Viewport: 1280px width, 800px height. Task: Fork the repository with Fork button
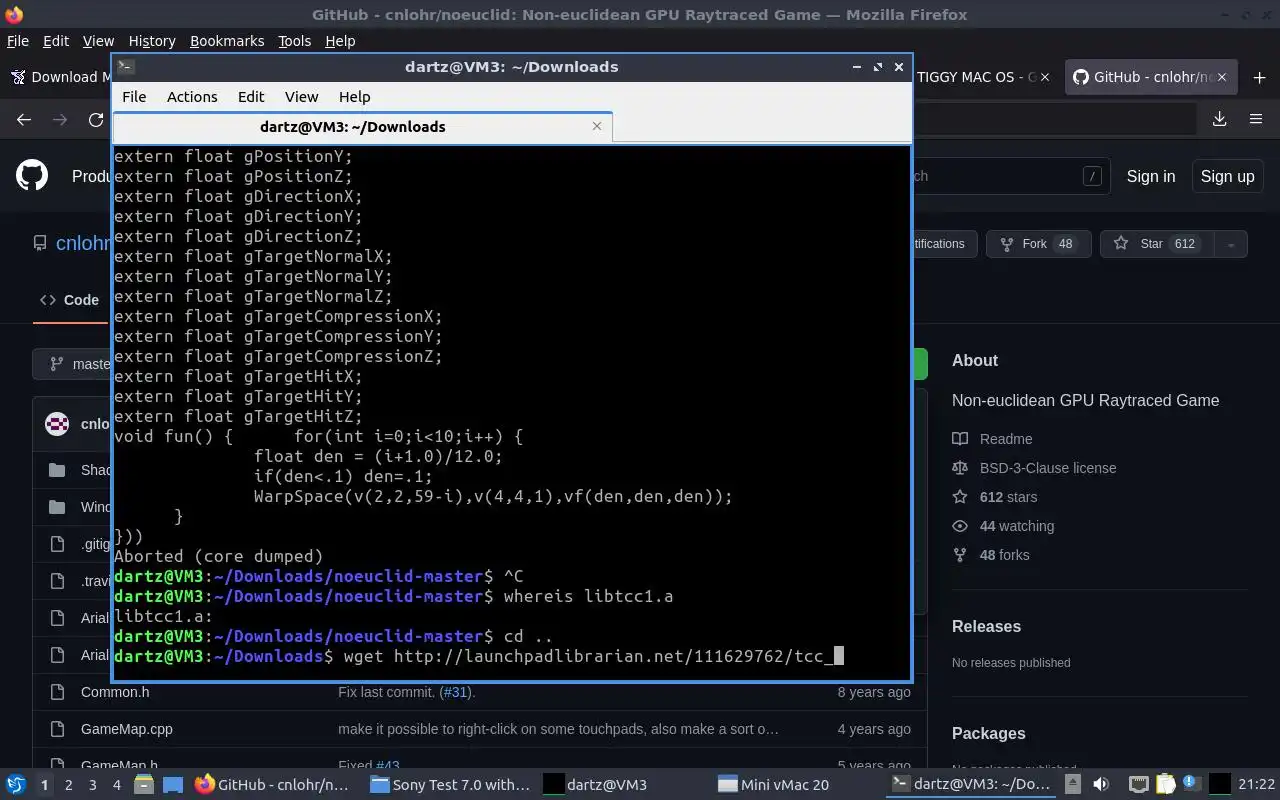[x=1038, y=244]
